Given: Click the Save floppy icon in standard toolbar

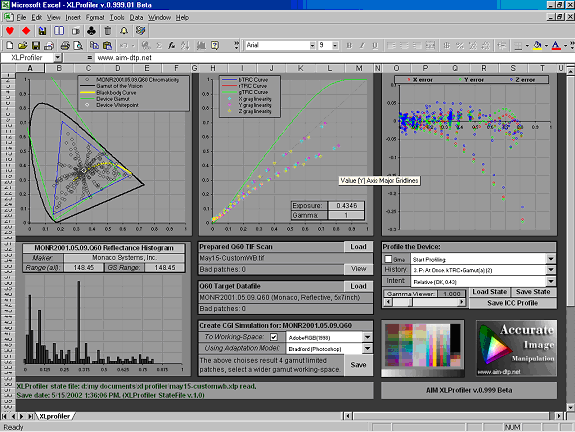Looking at the screenshot, I should point(36,45).
